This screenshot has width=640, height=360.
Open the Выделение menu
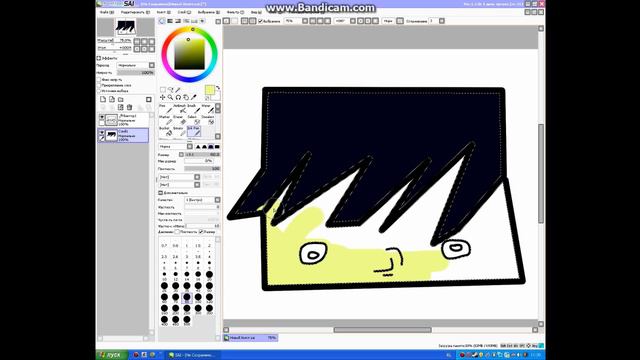(x=209, y=12)
